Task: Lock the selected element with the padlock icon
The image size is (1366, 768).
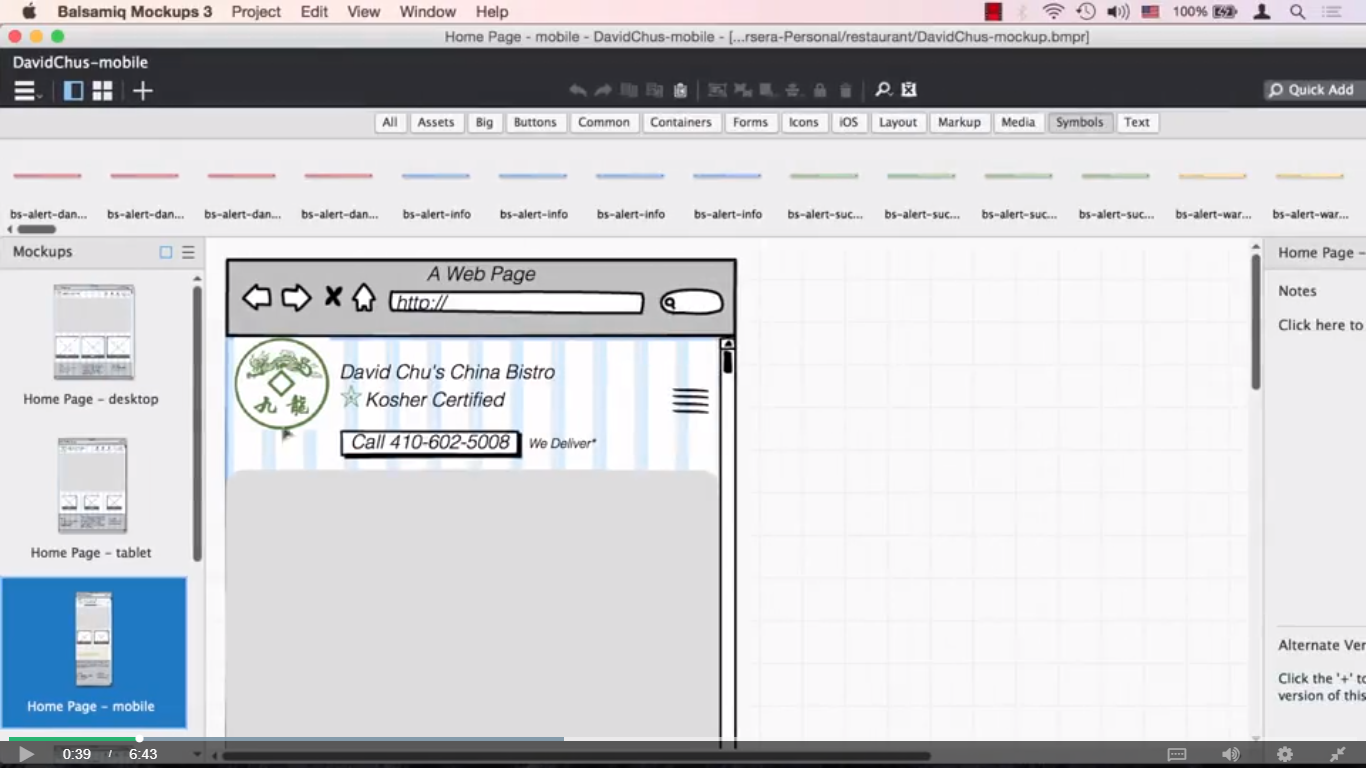Action: (x=820, y=90)
